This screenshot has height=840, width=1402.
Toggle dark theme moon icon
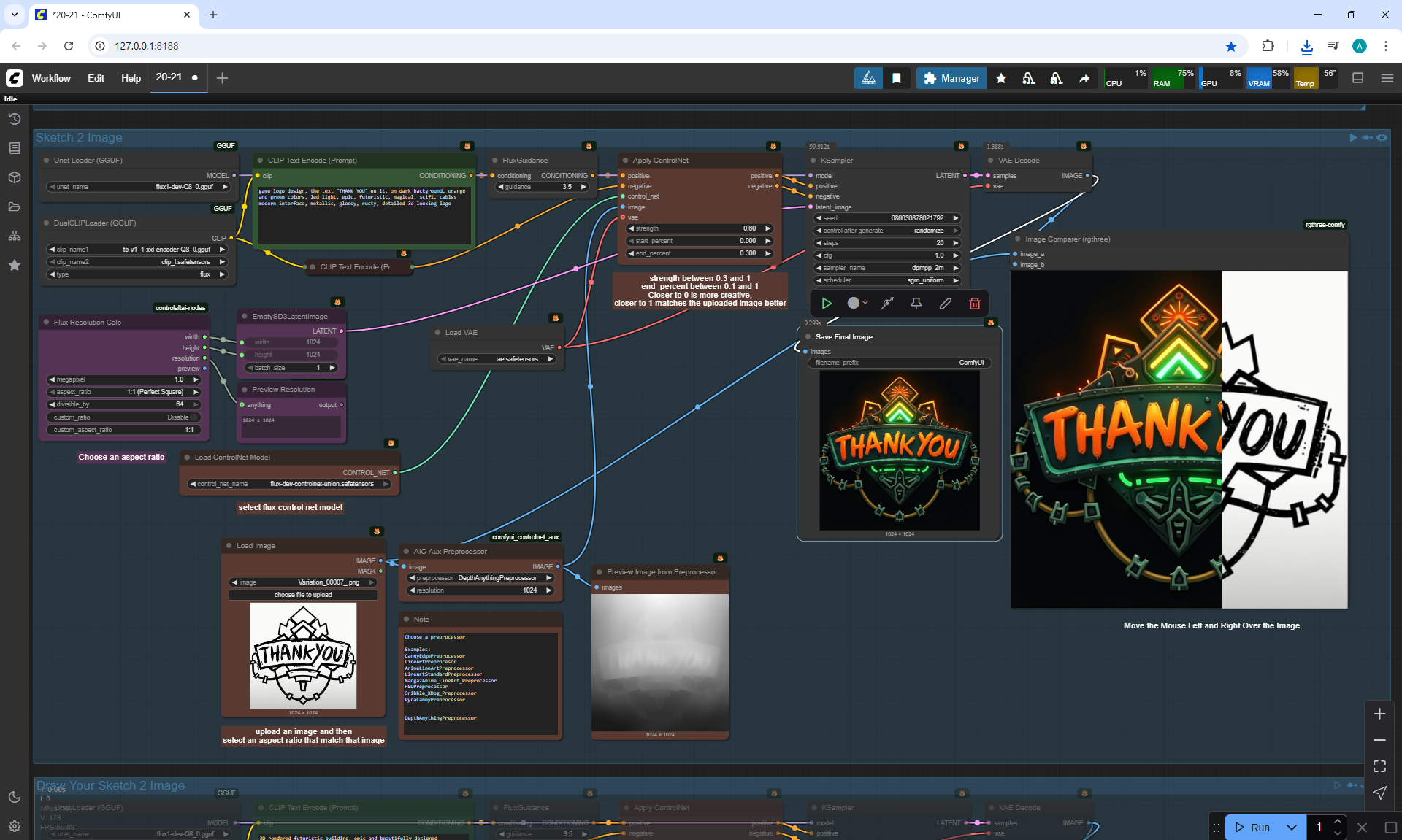click(x=14, y=797)
